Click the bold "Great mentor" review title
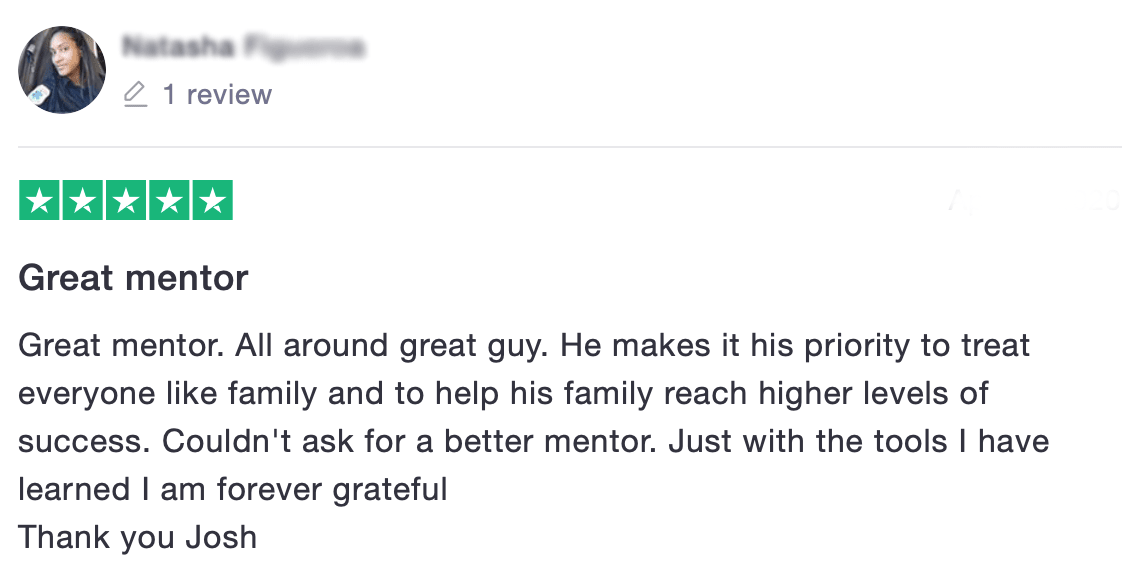This screenshot has width=1142, height=584. (x=133, y=277)
